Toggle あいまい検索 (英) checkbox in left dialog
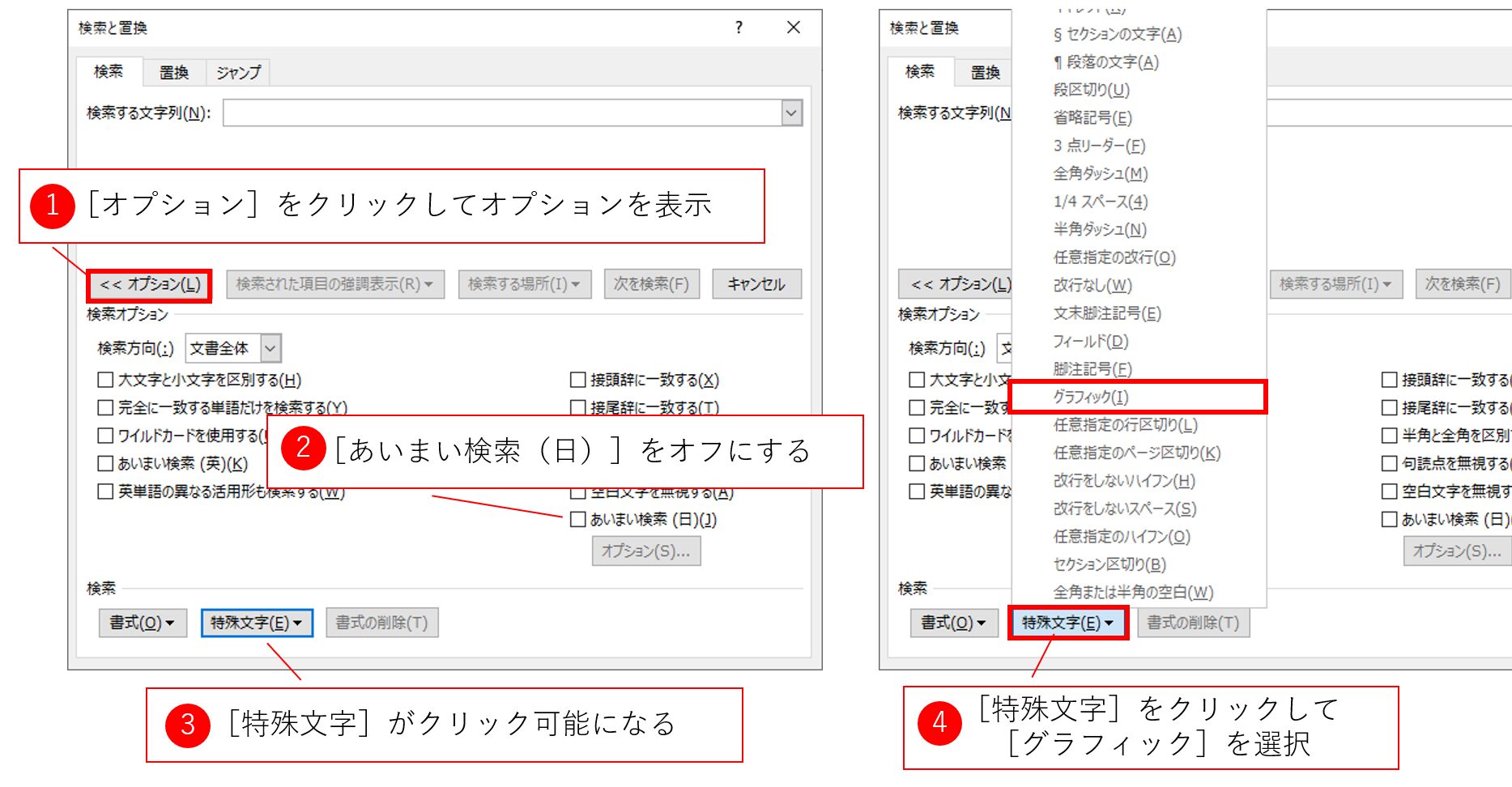The height and width of the screenshot is (787, 1512). (105, 464)
